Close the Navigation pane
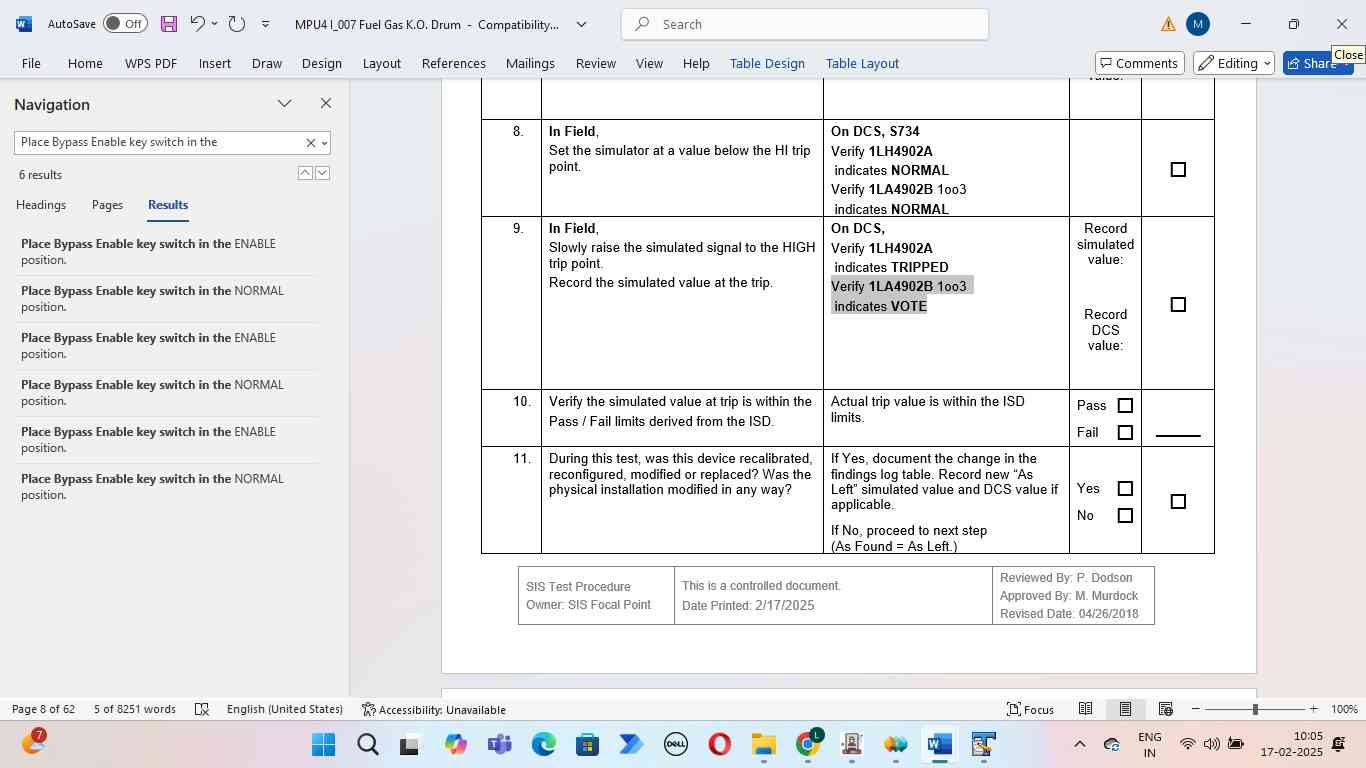Image resolution: width=1366 pixels, height=768 pixels. (325, 104)
